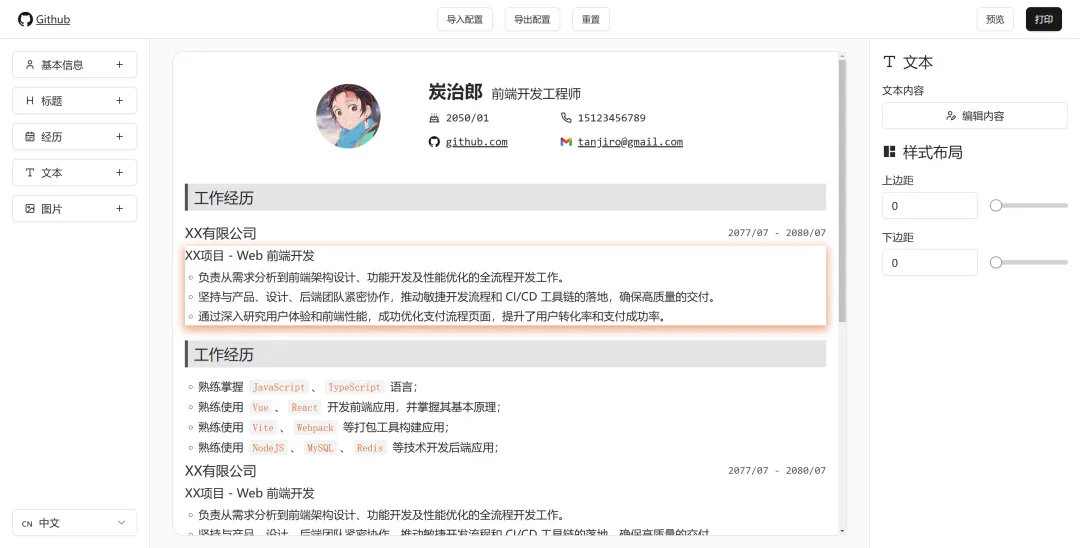Click the black 打印 button

pos(1043,19)
